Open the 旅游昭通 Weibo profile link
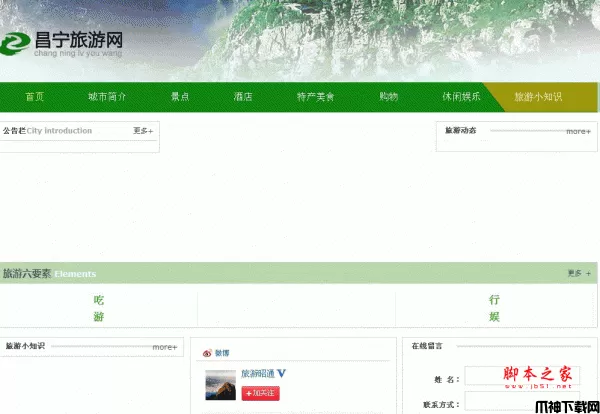This screenshot has height=414, width=600. [258, 373]
